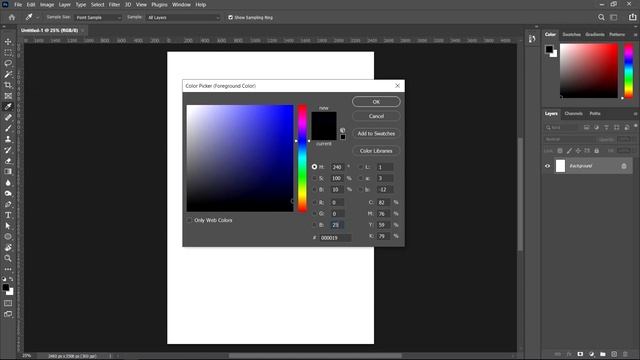The width and height of the screenshot is (640, 360).
Task: Select the Gradient tool
Action: [x=8, y=171]
